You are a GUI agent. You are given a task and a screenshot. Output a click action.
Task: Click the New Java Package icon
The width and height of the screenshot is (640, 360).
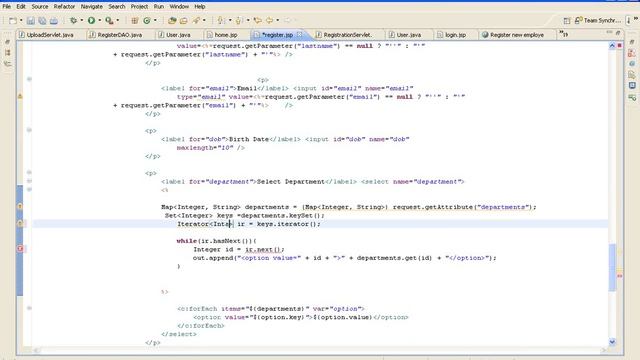click(x=134, y=20)
